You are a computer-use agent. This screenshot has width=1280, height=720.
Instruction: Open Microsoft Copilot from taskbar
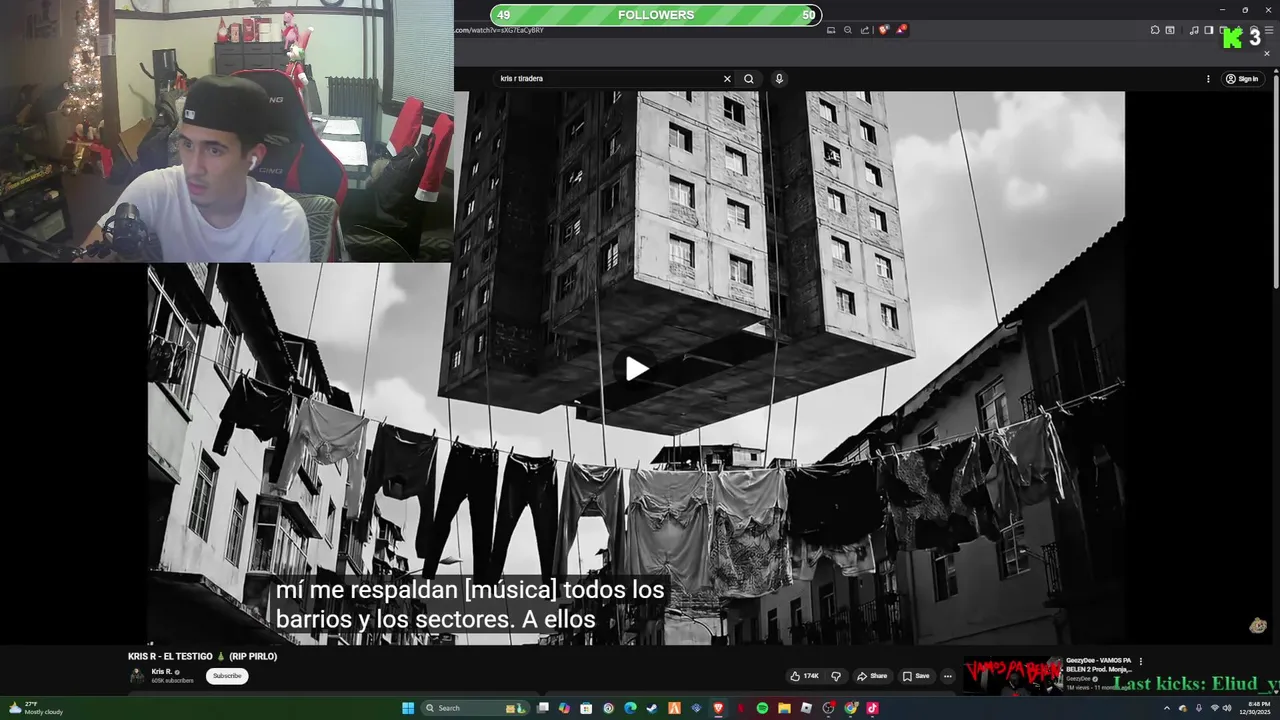click(564, 708)
